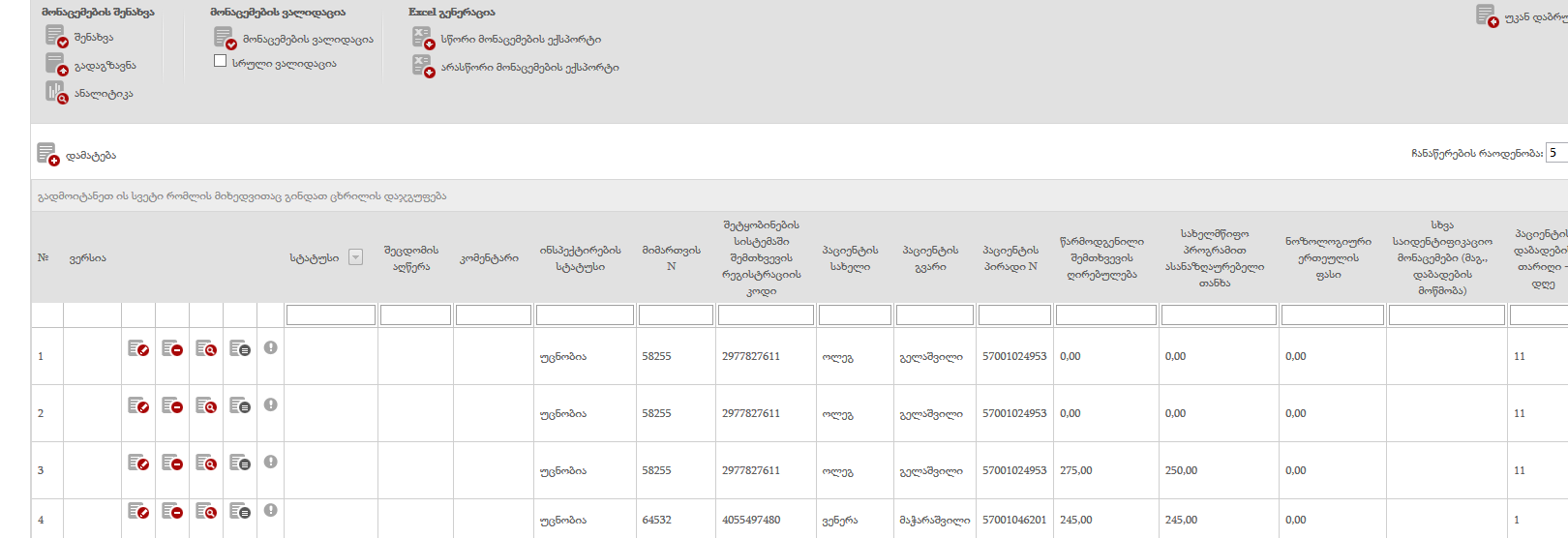This screenshot has width=1568, height=538.
Task: Click the search-view icon in row 3
Action: point(206,463)
